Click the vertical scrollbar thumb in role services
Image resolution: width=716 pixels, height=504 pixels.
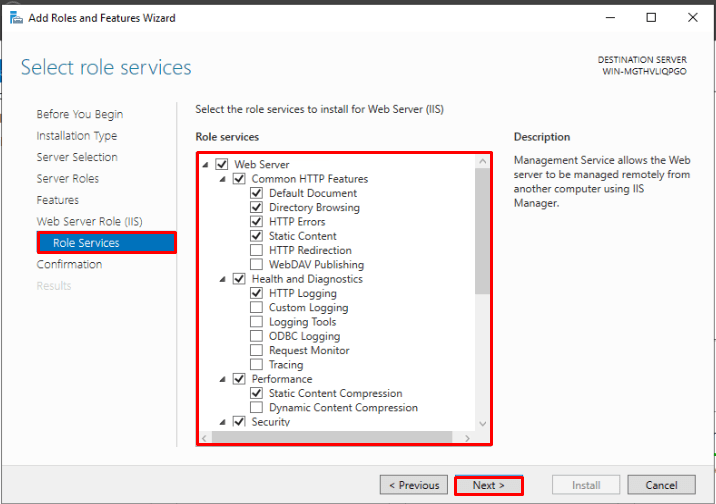coord(483,230)
